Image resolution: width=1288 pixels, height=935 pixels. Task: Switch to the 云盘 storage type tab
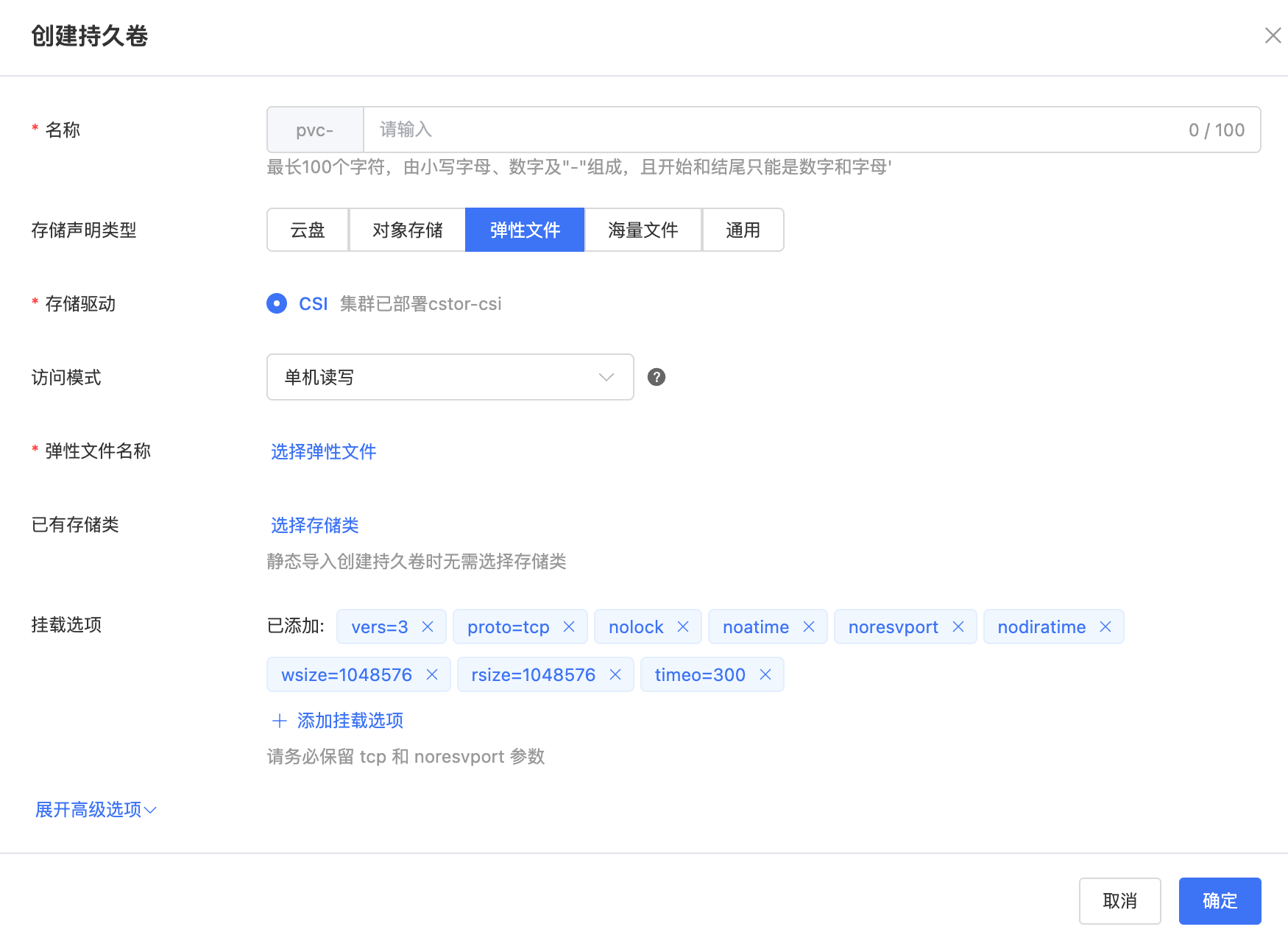pyautogui.click(x=308, y=230)
